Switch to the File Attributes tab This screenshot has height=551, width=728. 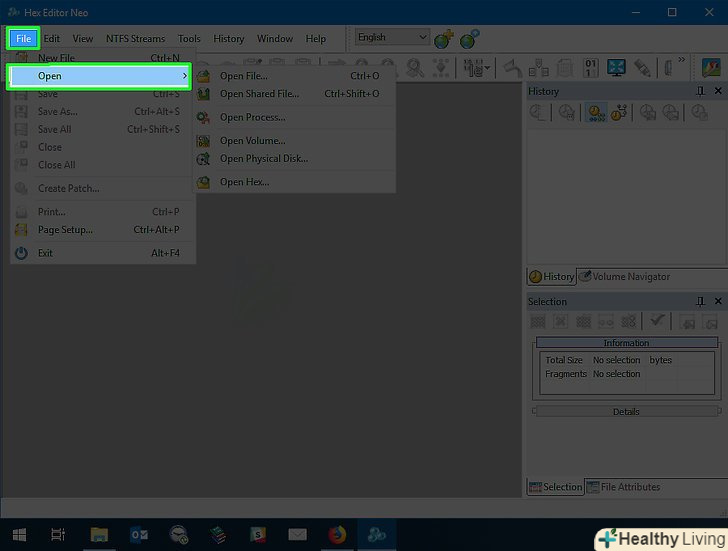(624, 487)
